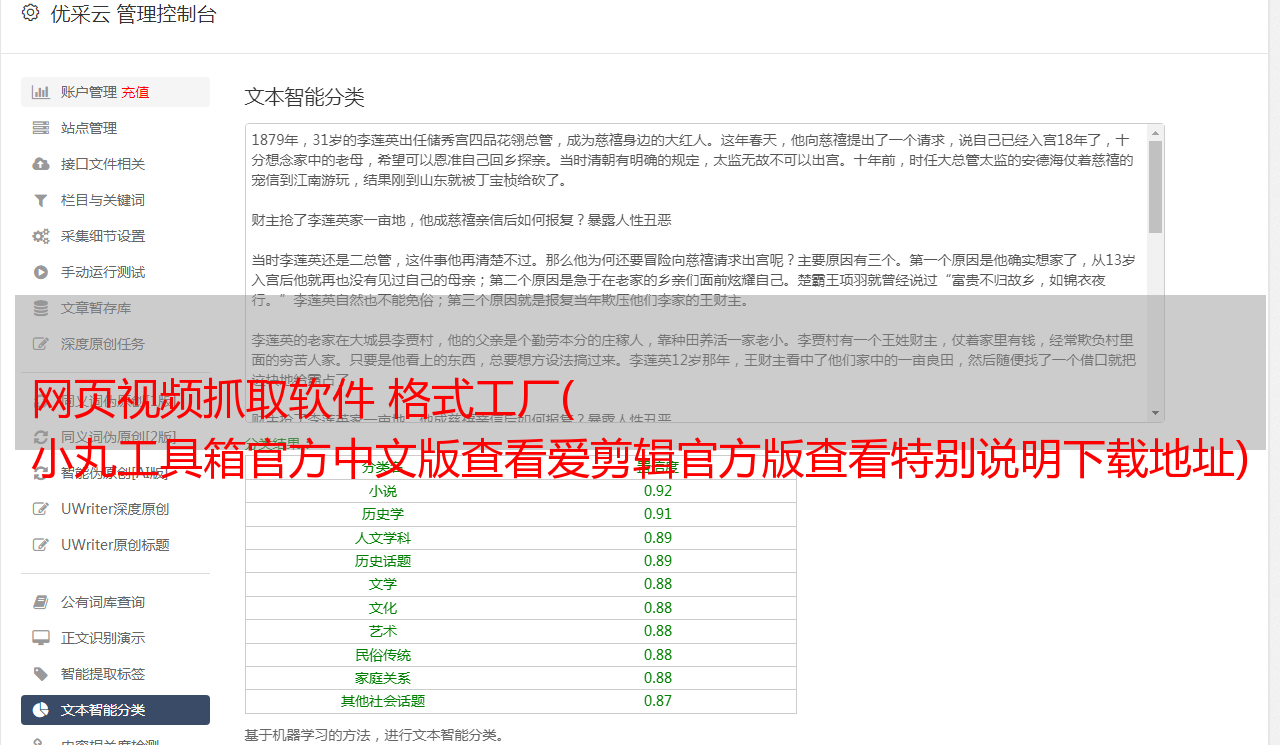Viewport: 1280px width, 745px height.
Task: Open the UWriter原创标题 menu item
Action: point(114,545)
